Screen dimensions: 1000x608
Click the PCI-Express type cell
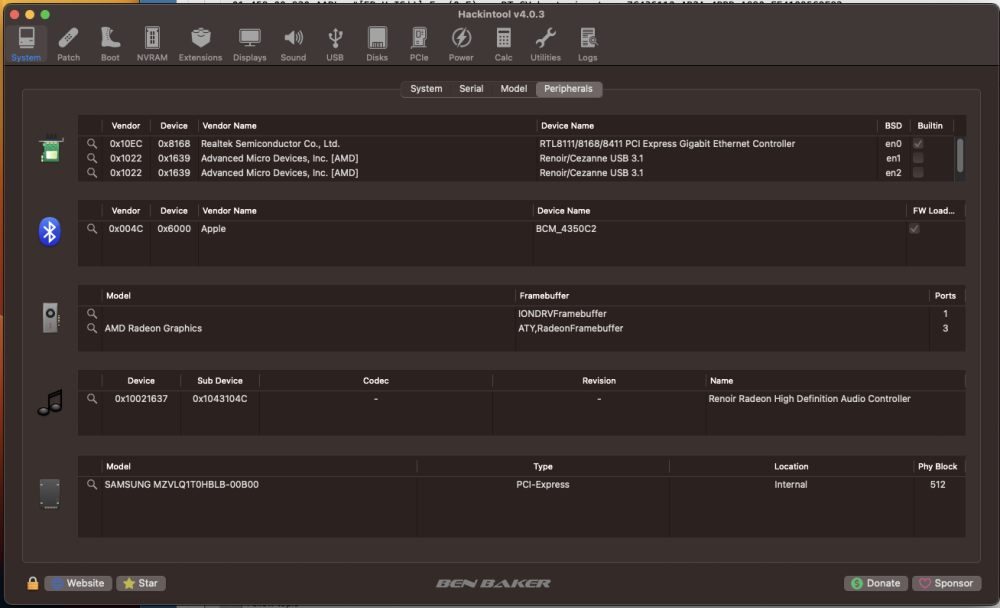point(543,485)
